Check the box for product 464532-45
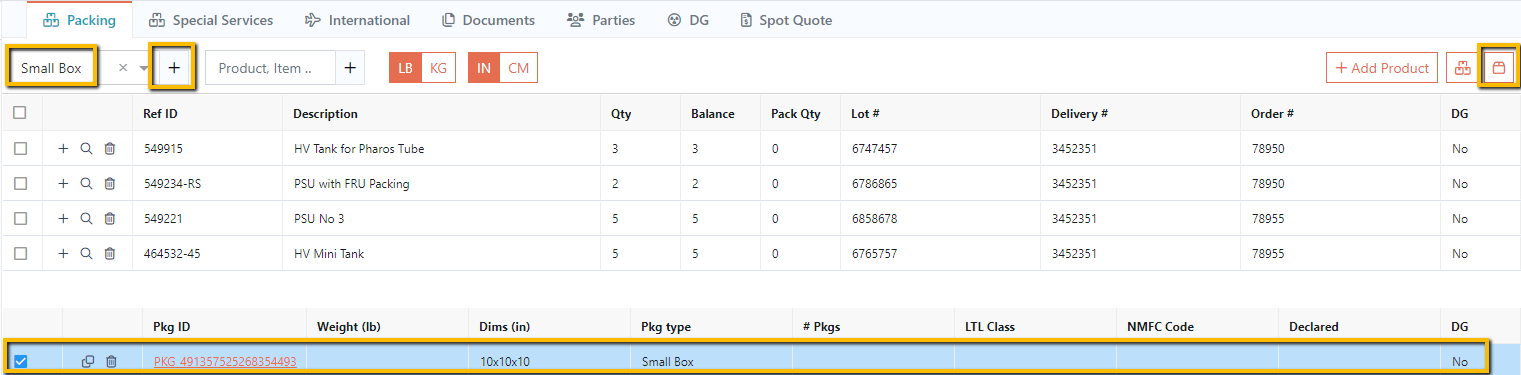The width and height of the screenshot is (1521, 375). (x=20, y=253)
